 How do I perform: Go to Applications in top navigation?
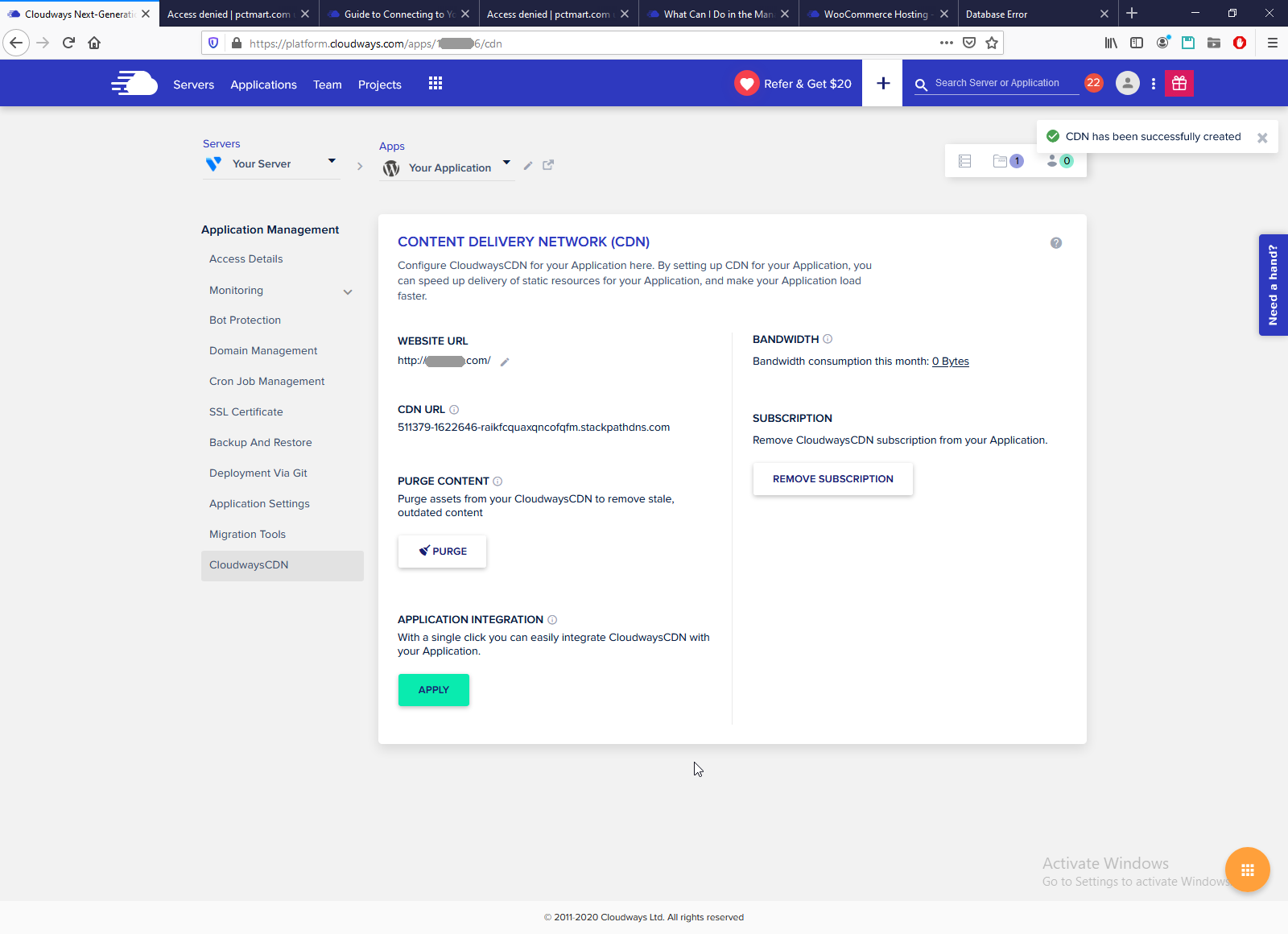[264, 85]
